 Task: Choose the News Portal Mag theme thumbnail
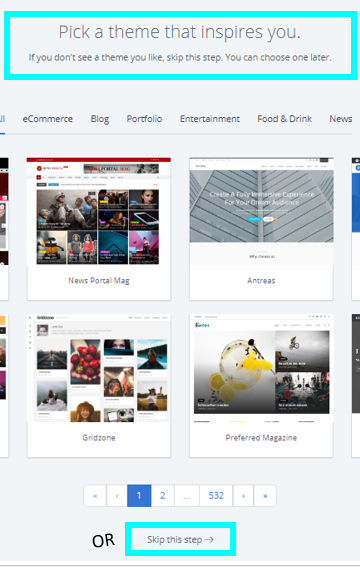(x=99, y=211)
